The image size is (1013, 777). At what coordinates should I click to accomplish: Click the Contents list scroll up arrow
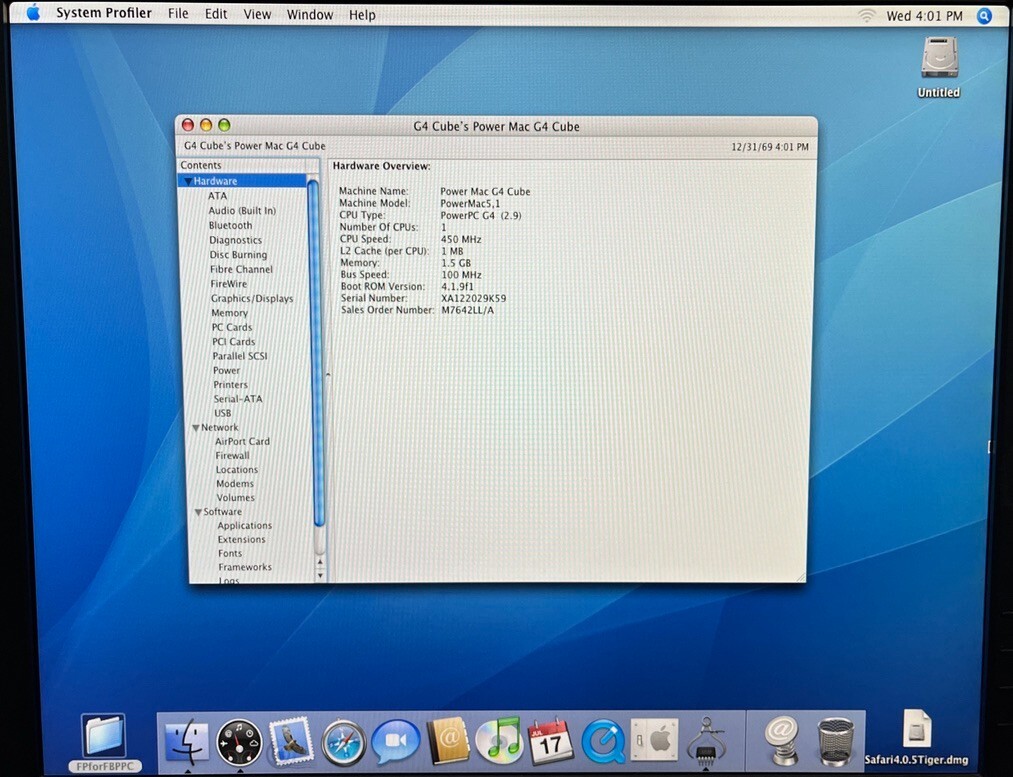pyautogui.click(x=320, y=562)
